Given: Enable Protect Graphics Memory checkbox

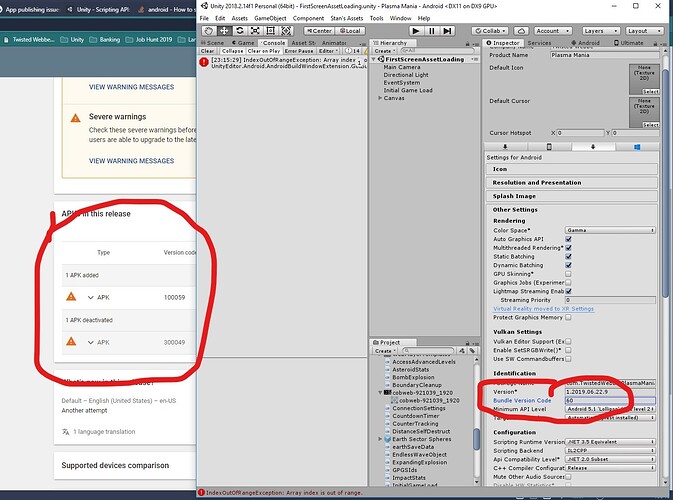Looking at the screenshot, I should pos(568,317).
